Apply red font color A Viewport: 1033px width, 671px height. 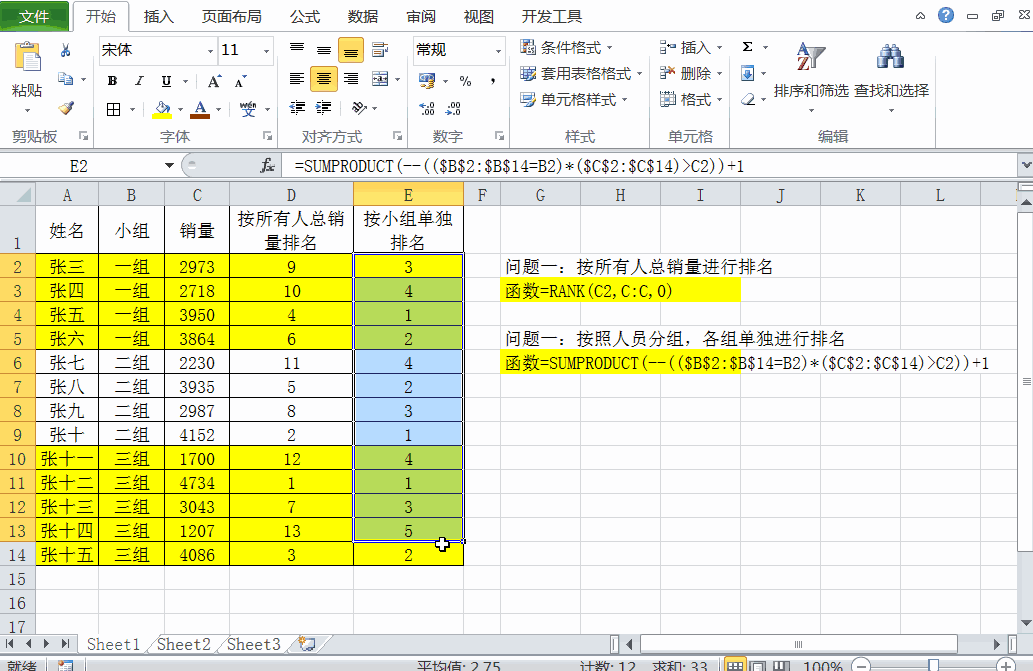point(200,109)
